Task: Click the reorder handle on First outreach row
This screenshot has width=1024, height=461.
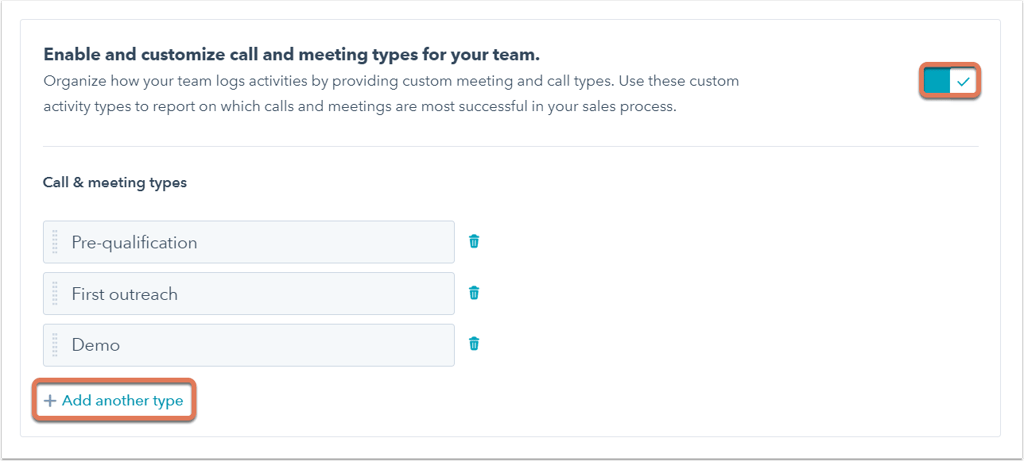Action: [55, 293]
